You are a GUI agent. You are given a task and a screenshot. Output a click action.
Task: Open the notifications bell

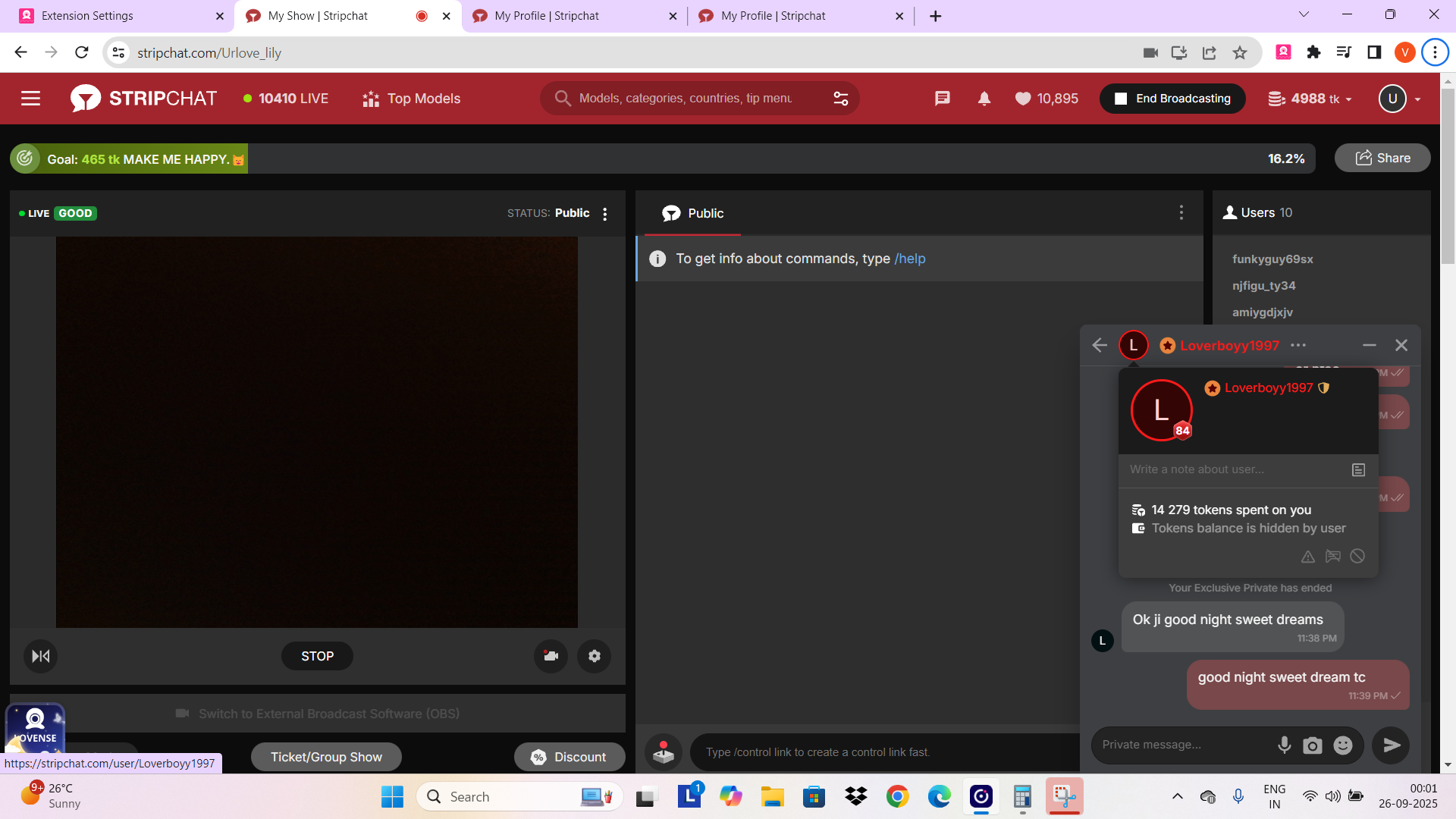coord(984,99)
